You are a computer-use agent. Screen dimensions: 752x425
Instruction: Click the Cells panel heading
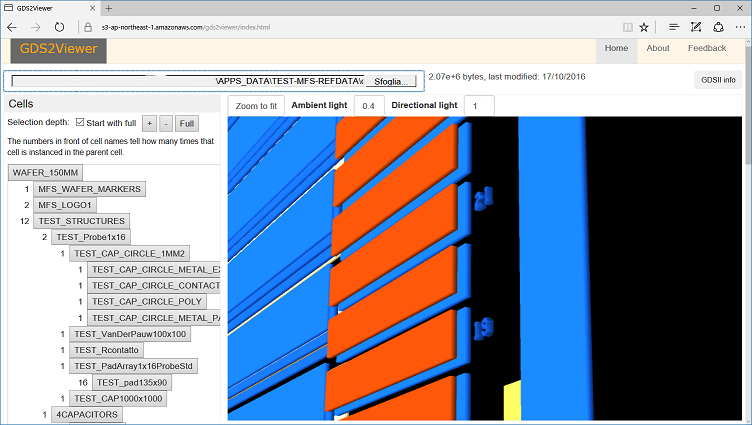coord(21,104)
